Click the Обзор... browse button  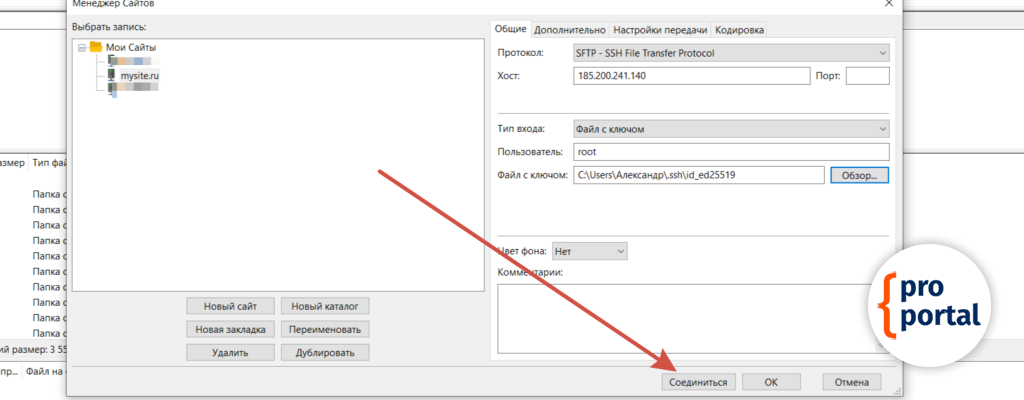pyautogui.click(x=858, y=176)
